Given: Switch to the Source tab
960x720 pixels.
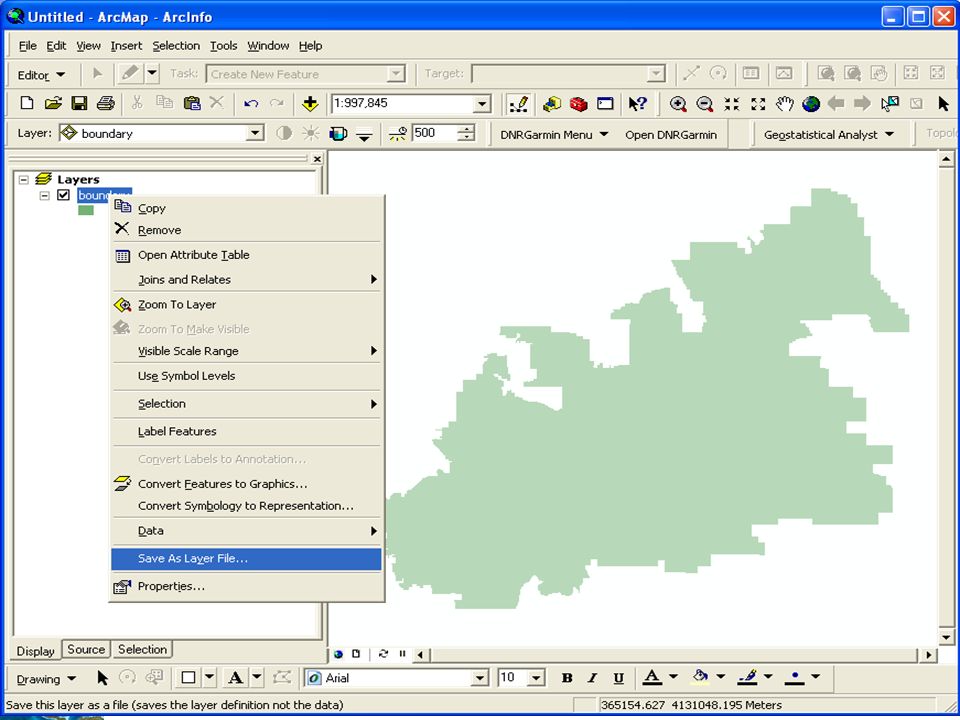Looking at the screenshot, I should click(86, 650).
